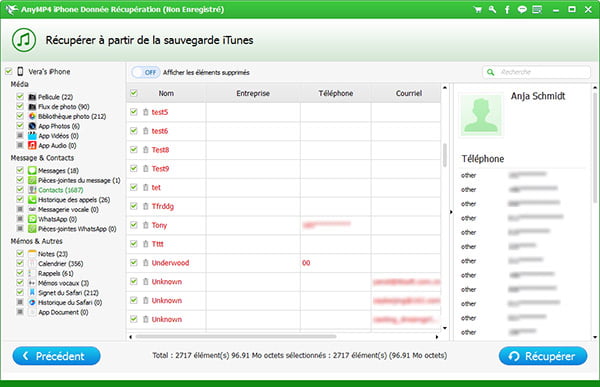The width and height of the screenshot is (600, 387).
Task: Click the feedback chat bubble icon
Action: (522, 10)
